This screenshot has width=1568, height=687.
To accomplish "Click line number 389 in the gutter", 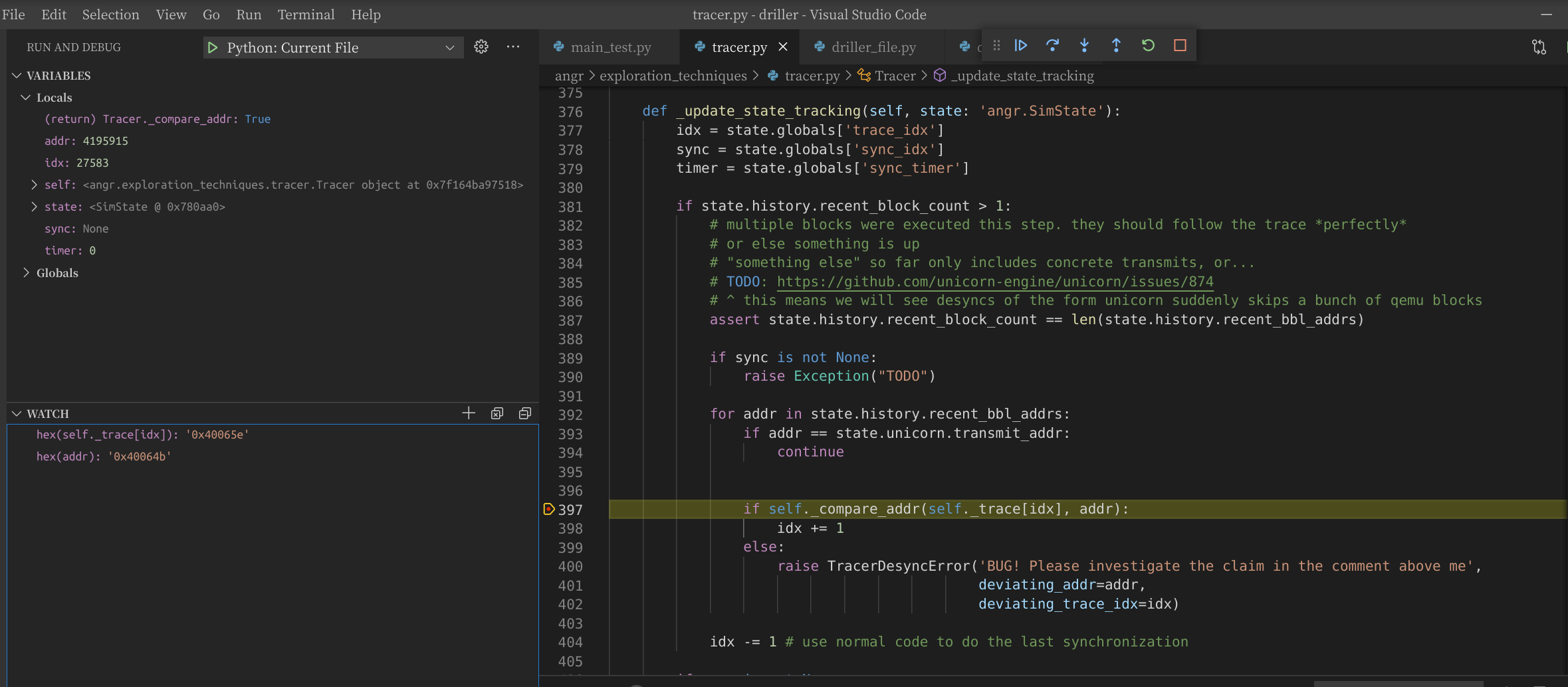I will click(570, 358).
